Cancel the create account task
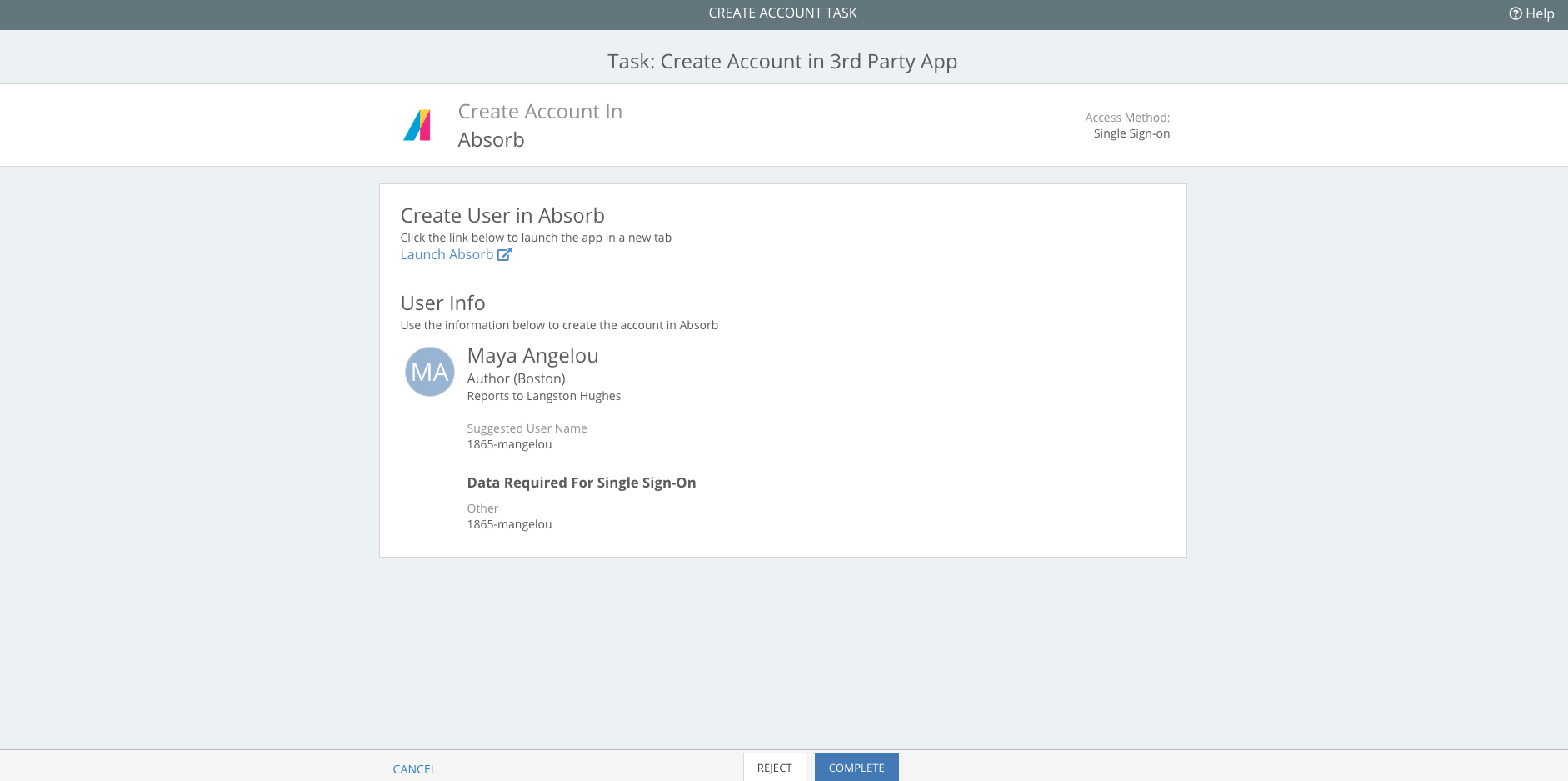This screenshot has width=1568, height=781. [414, 768]
